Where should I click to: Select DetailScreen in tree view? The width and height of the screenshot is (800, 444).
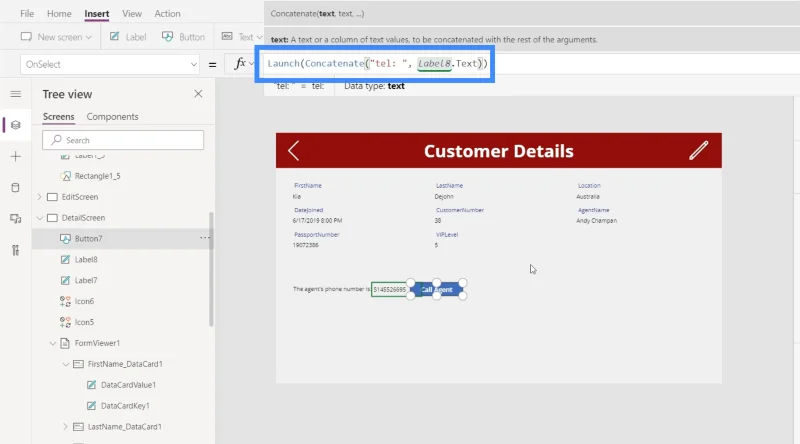(x=83, y=218)
